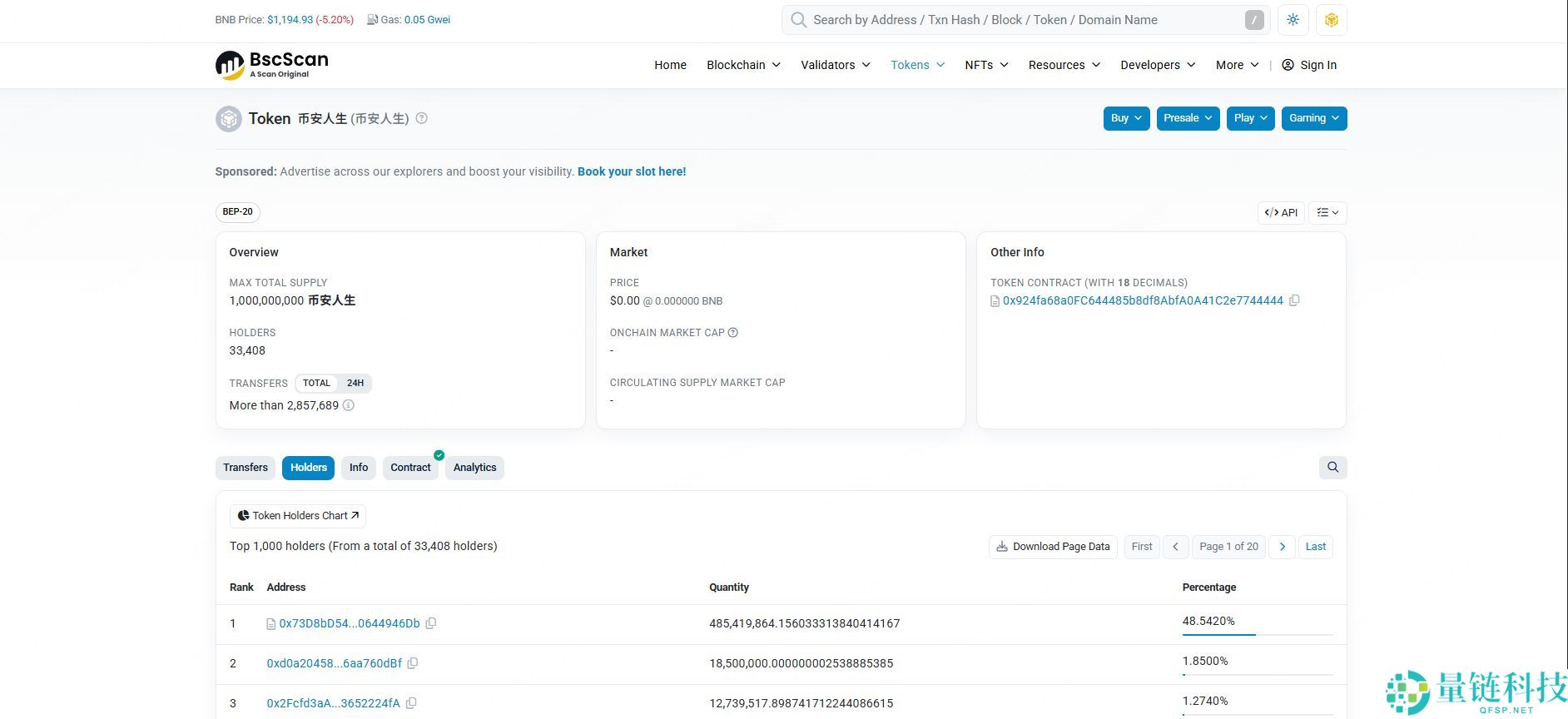Screen dimensions: 1568x719
Task: Expand the Blockchain nav menu
Action: click(743, 65)
